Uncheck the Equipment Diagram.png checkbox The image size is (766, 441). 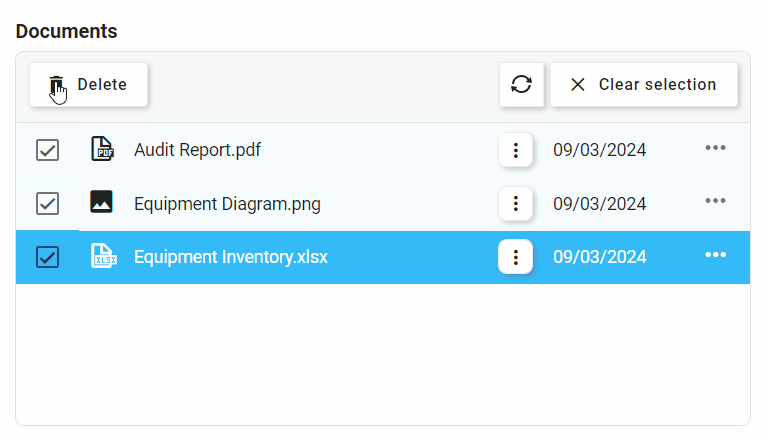point(47,203)
